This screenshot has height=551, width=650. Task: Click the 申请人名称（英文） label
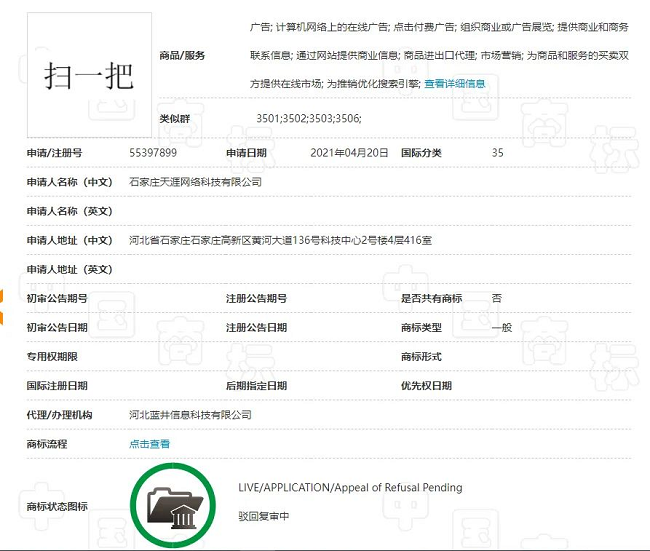click(x=70, y=211)
